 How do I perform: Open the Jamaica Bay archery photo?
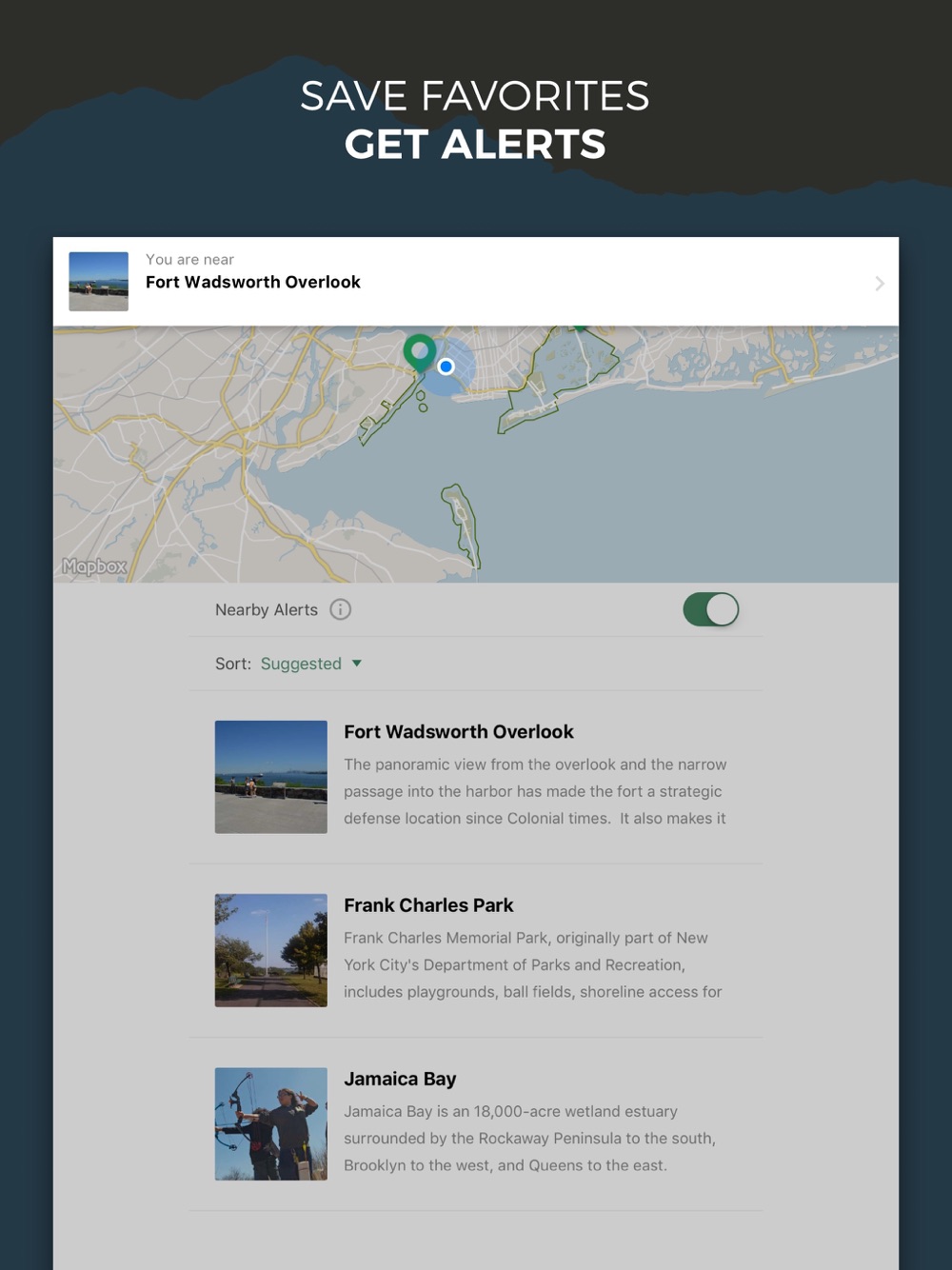[271, 1123]
